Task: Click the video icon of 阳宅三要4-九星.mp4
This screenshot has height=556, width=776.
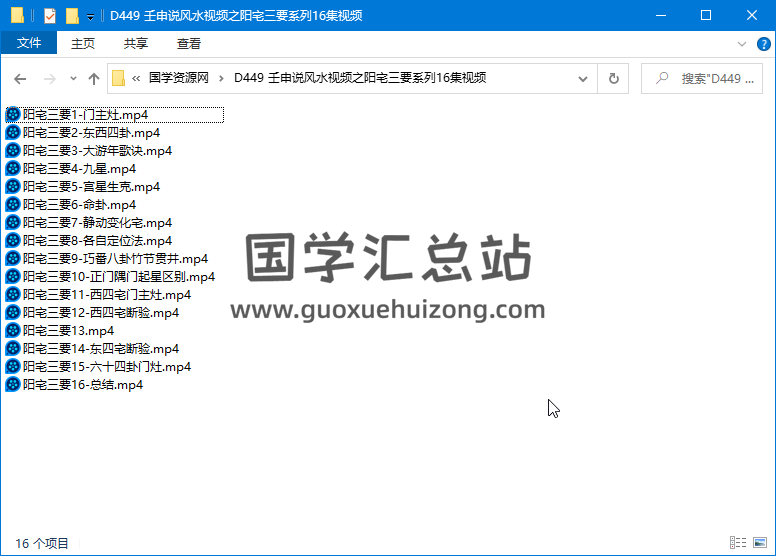Action: pos(13,169)
